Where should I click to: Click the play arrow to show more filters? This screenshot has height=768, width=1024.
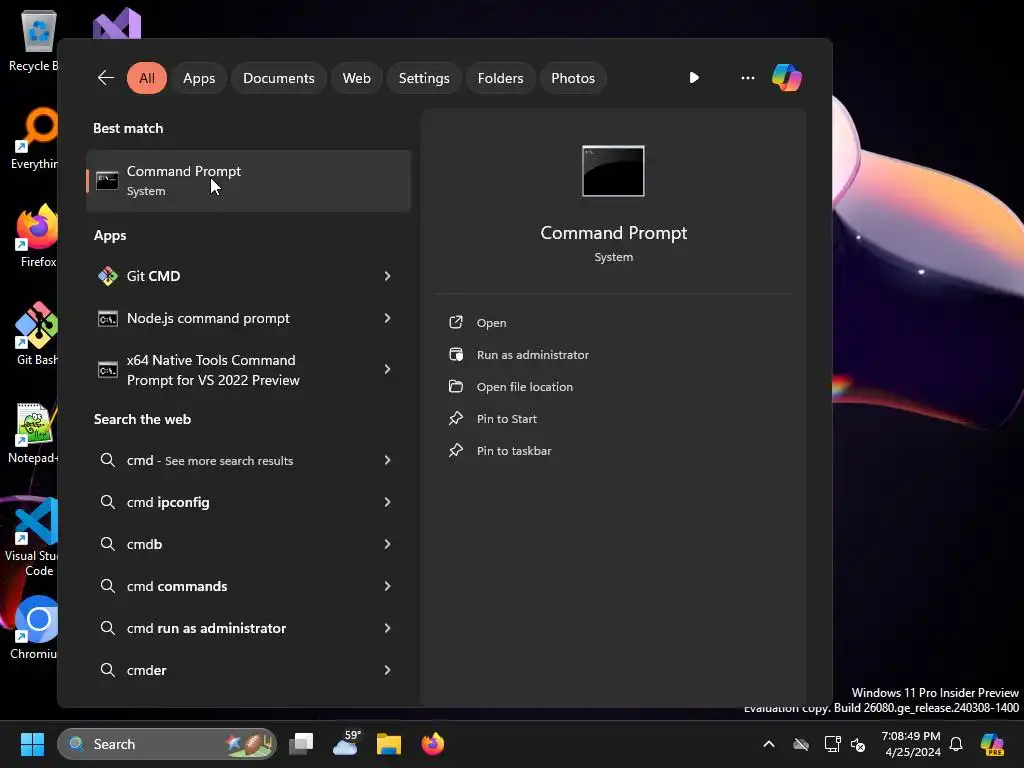[694, 78]
